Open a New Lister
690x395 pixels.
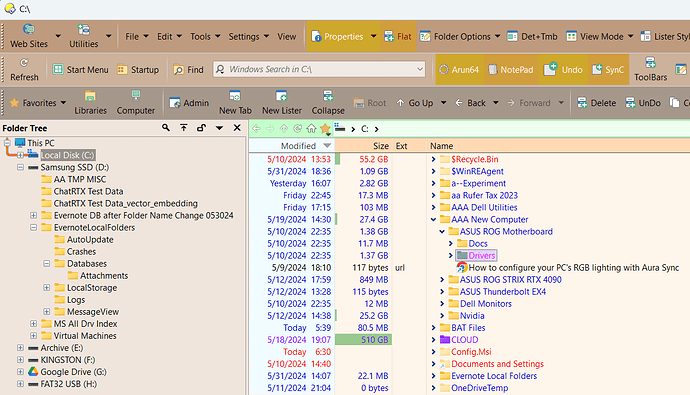pyautogui.click(x=282, y=103)
